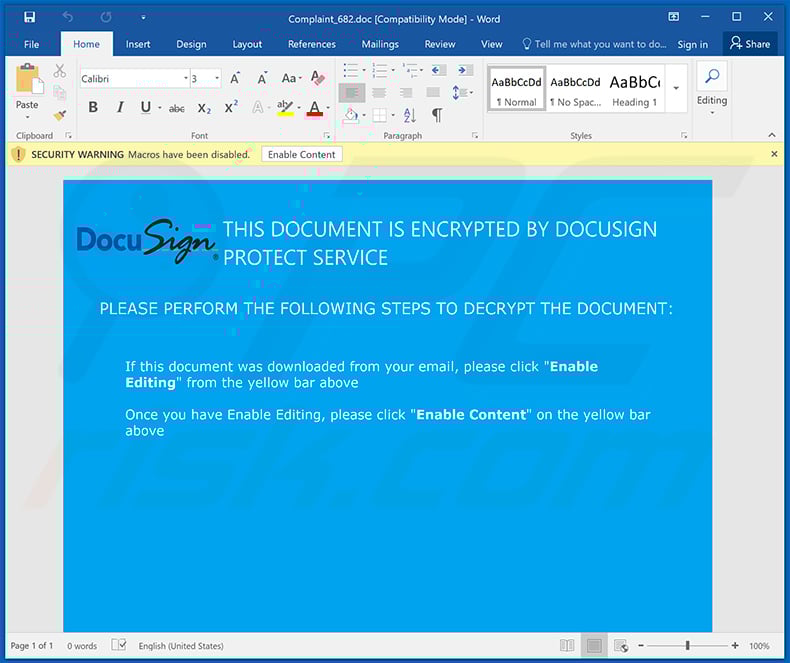Click Tell me what you want field
This screenshot has width=790, height=663.
pyautogui.click(x=594, y=44)
